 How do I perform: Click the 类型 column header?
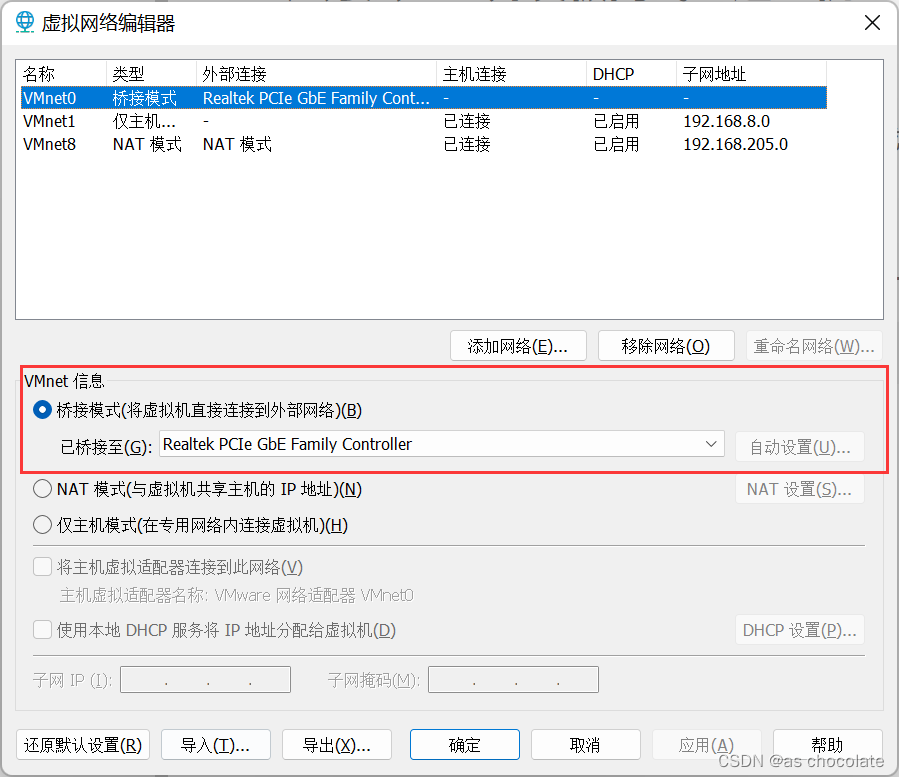point(152,74)
